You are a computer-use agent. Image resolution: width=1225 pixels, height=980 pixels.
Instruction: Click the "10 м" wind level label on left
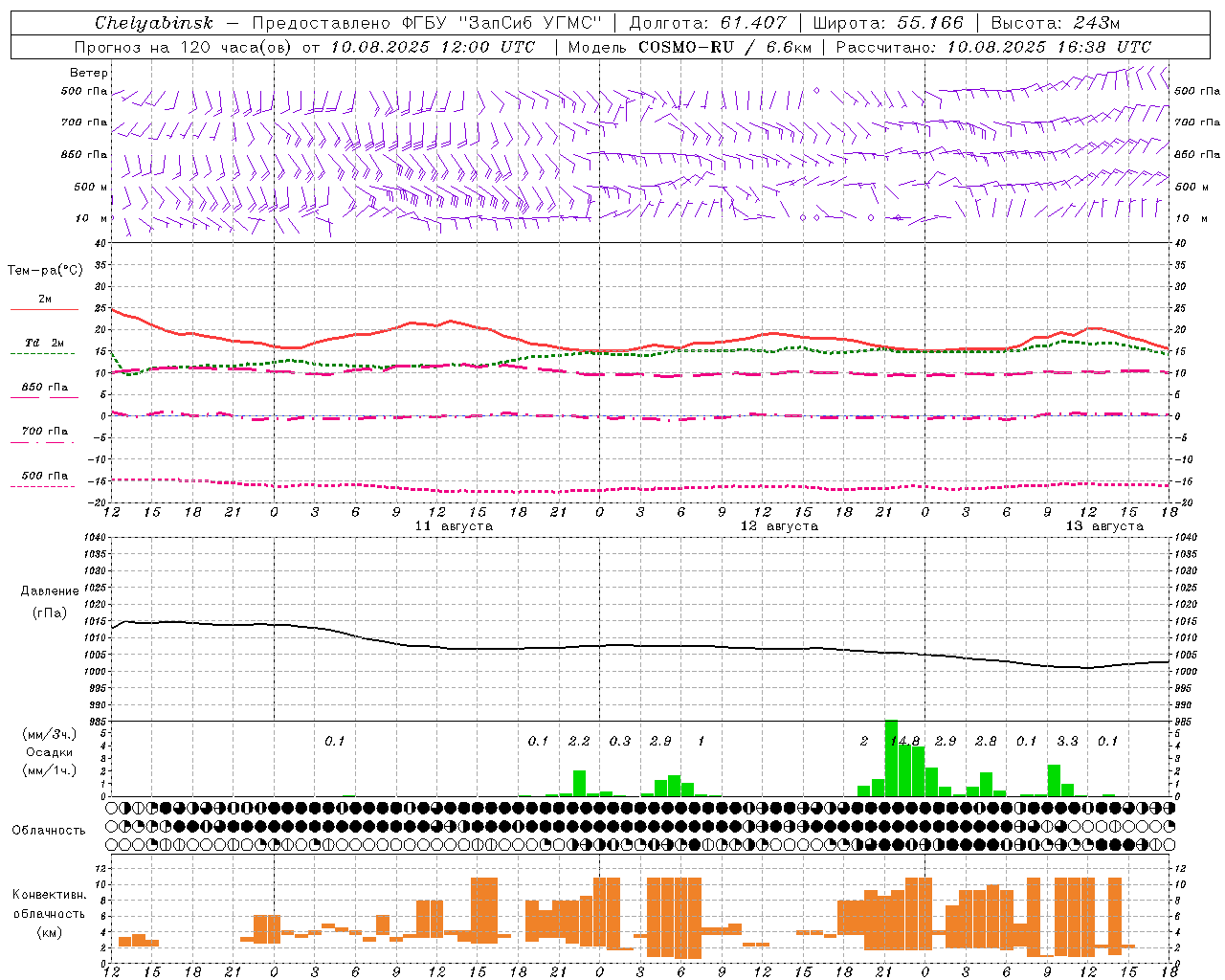click(92, 218)
